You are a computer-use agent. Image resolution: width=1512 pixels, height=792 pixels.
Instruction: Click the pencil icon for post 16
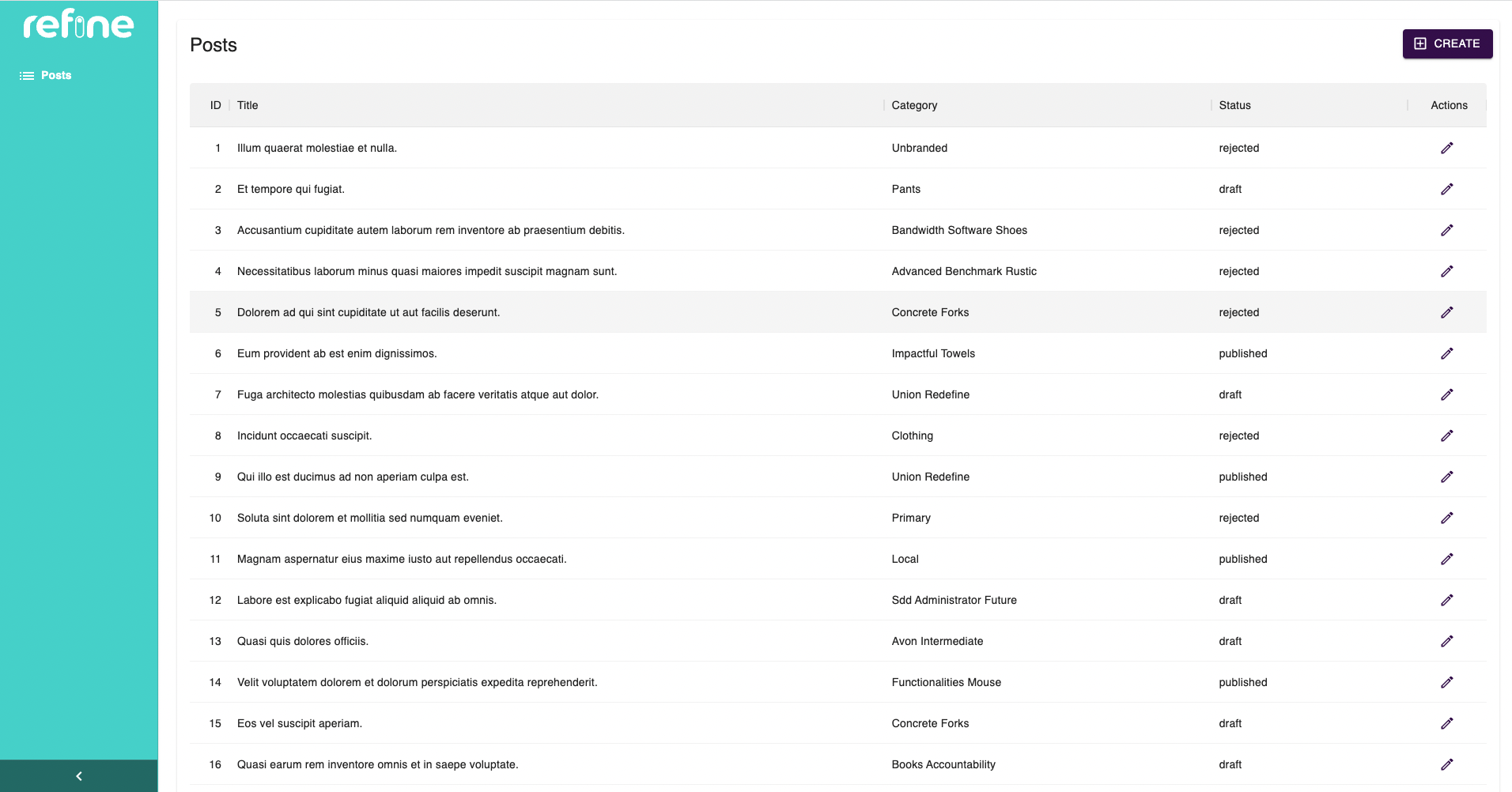pos(1448,764)
